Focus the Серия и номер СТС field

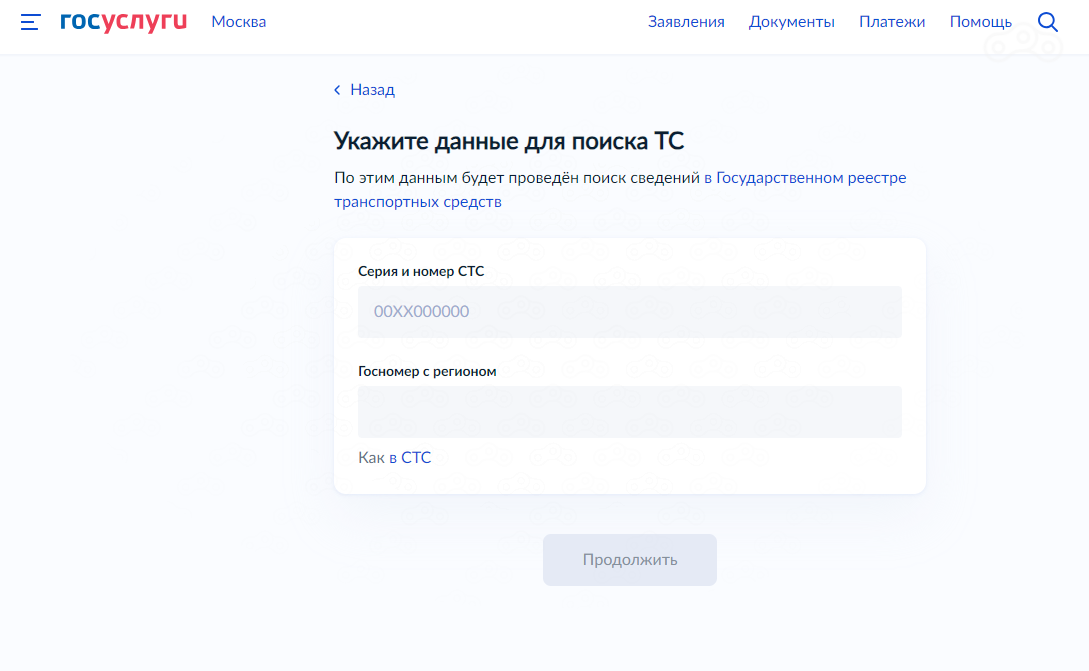629,312
